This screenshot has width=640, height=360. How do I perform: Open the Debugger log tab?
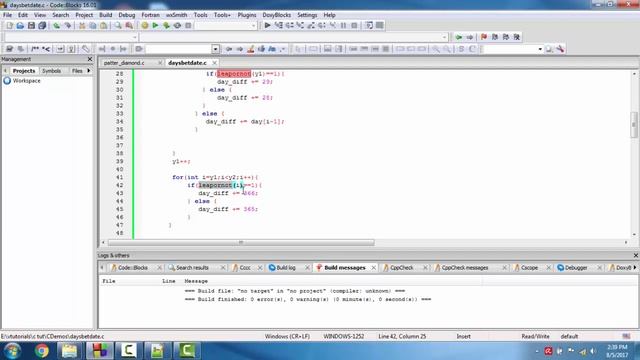[576, 268]
